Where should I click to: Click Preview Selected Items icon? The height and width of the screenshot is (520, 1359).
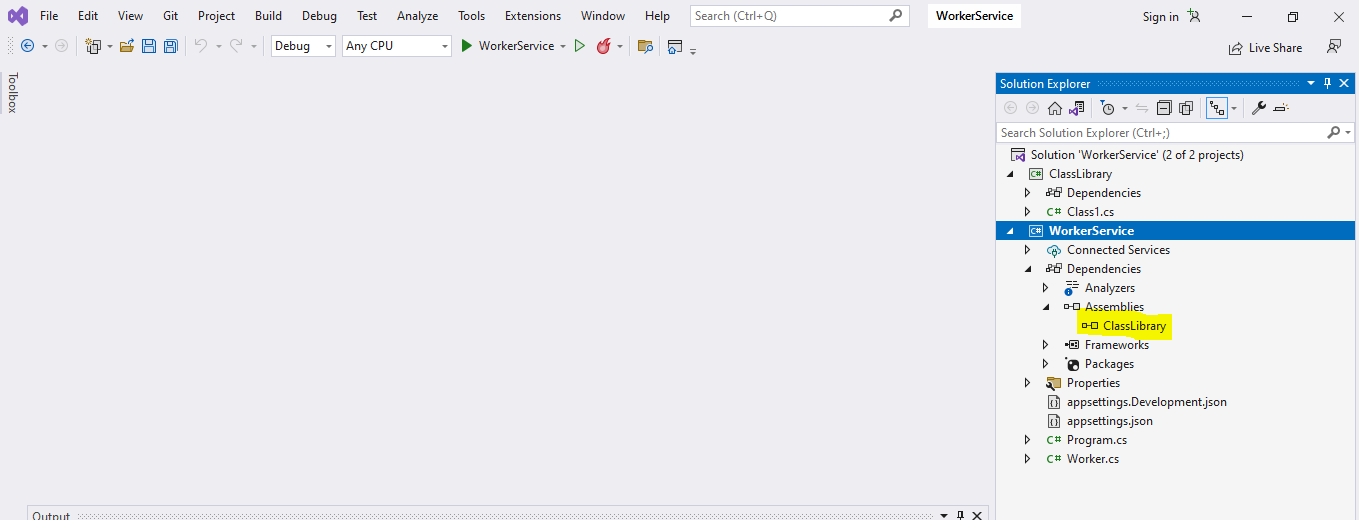click(1282, 108)
